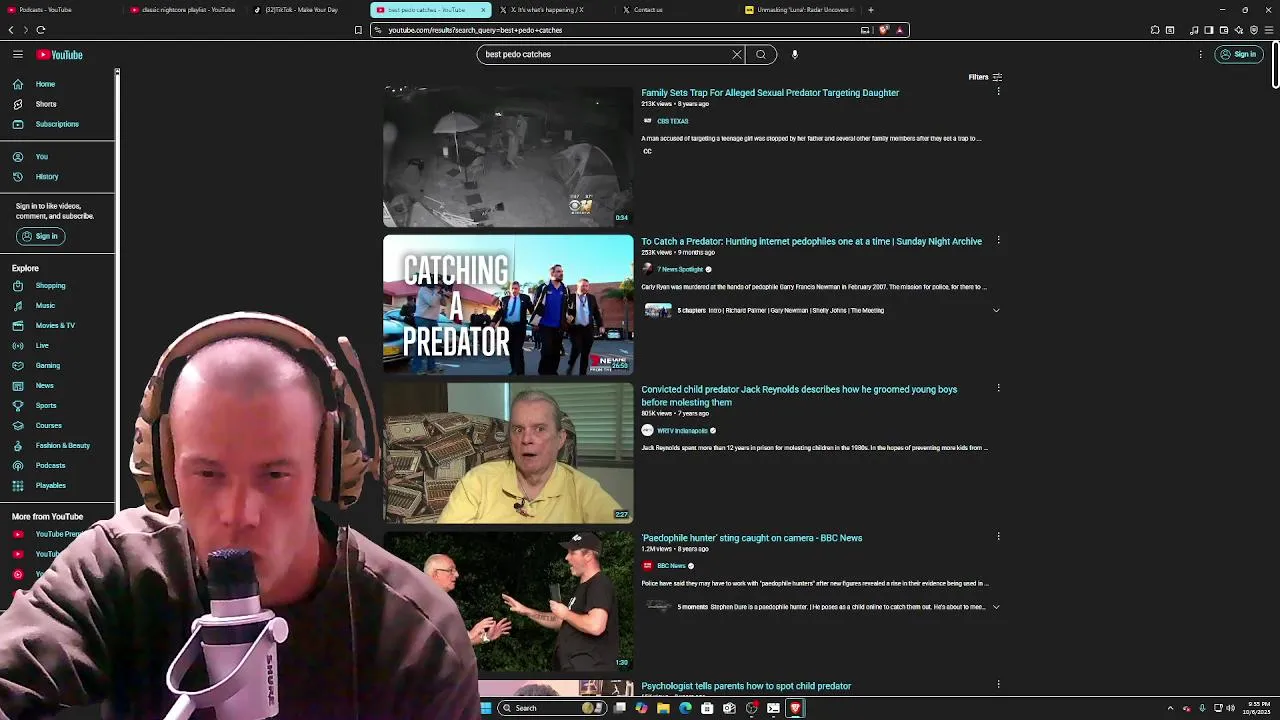Show hidden system tray icons
The height and width of the screenshot is (720, 1280).
1170,708
